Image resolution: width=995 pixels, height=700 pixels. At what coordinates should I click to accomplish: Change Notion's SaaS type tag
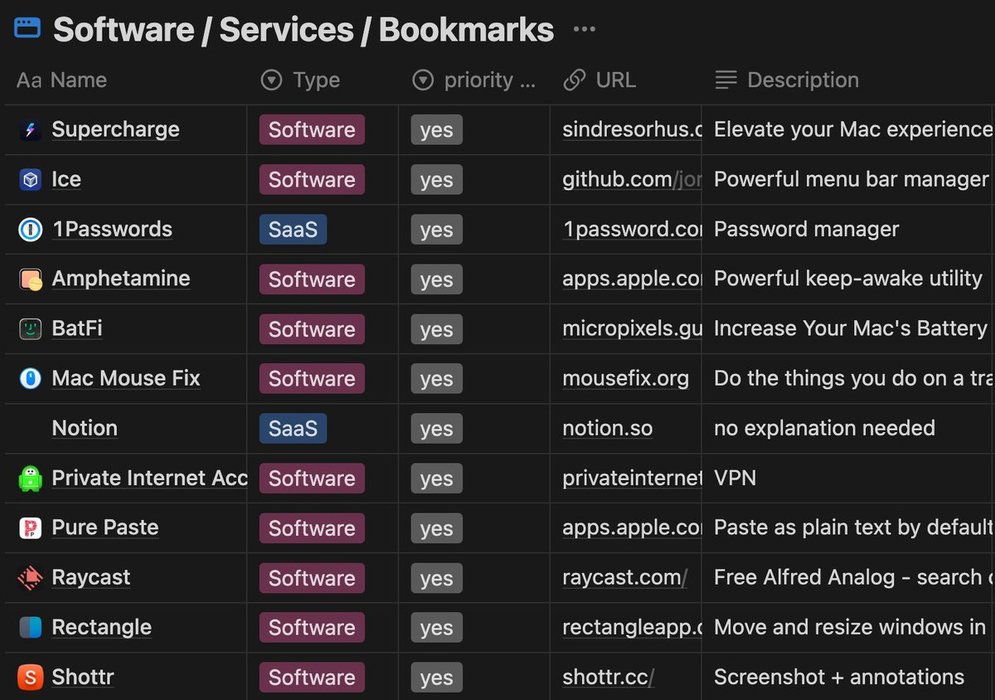point(293,428)
